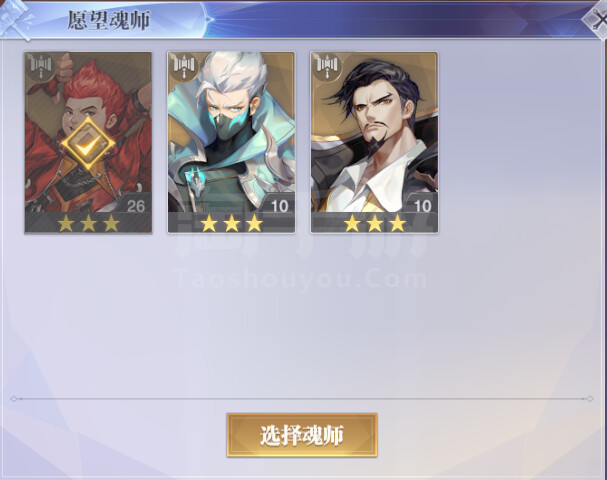Click the class icon on bearded character card
The width and height of the screenshot is (607, 480).
pos(327,65)
